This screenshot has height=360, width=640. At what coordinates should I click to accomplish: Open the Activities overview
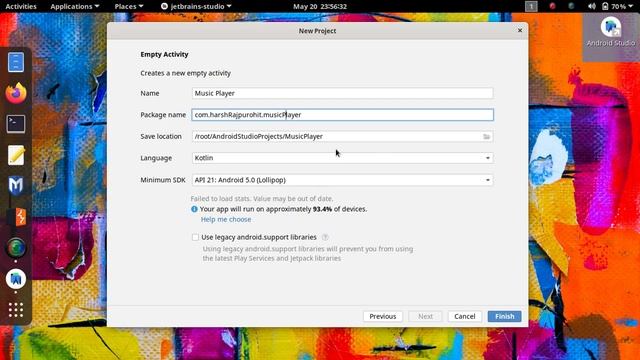pos(21,6)
